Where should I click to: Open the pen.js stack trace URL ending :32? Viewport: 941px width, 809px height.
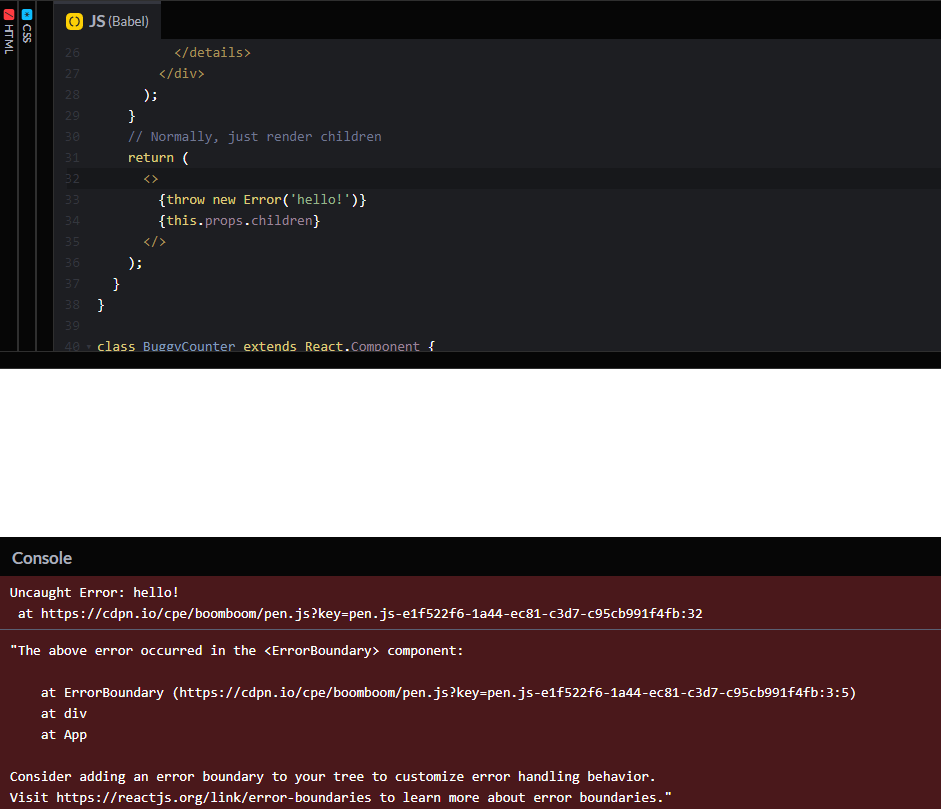click(x=371, y=614)
